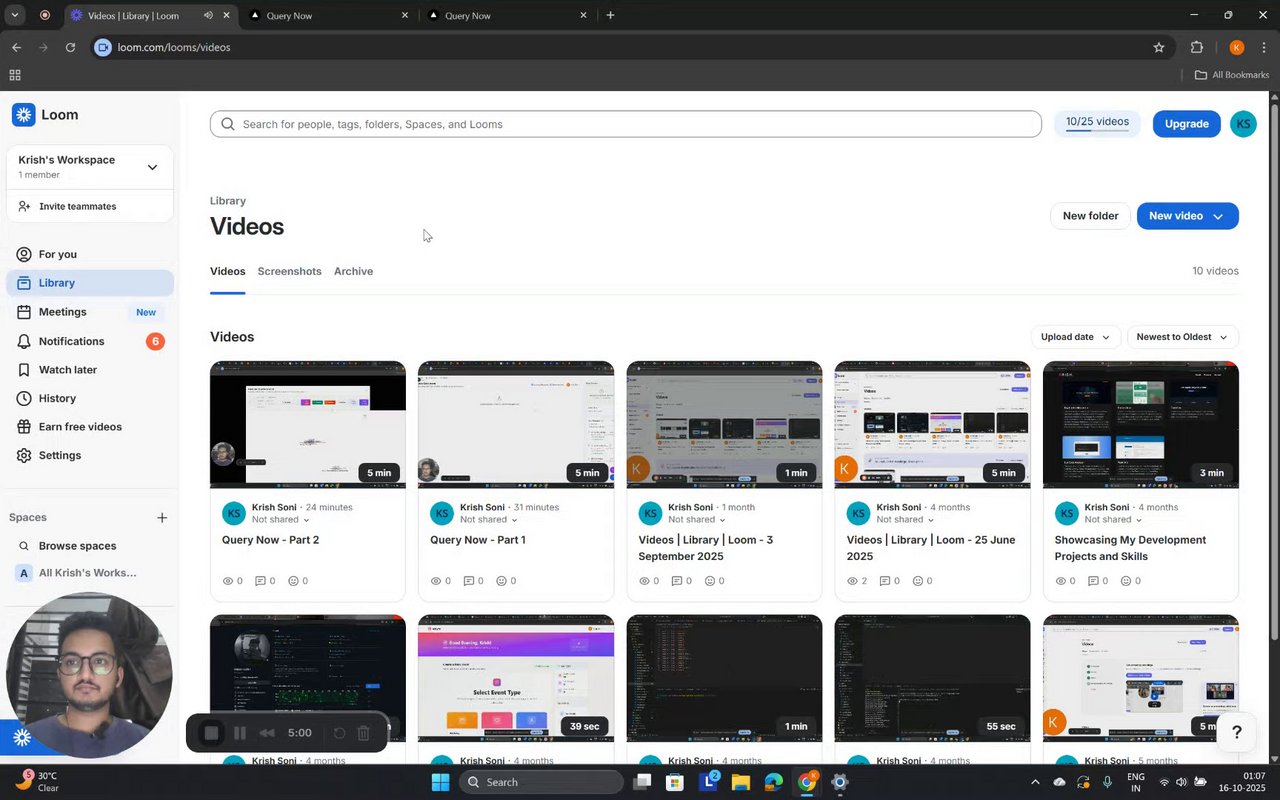Open the help question mark button
The height and width of the screenshot is (800, 1280).
click(x=1237, y=733)
